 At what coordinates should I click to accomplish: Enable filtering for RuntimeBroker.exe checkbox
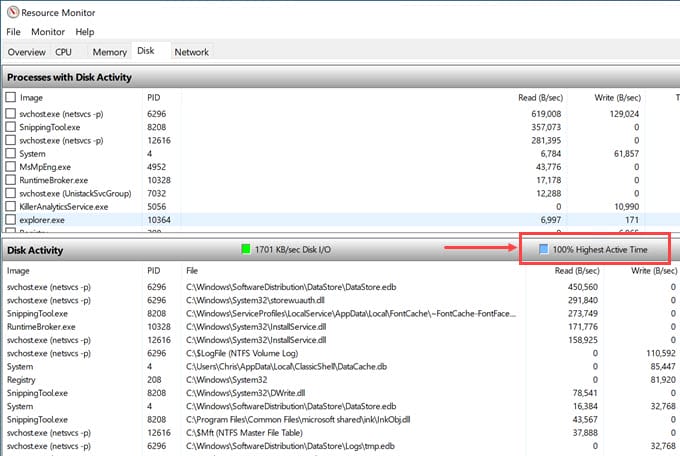[10, 180]
